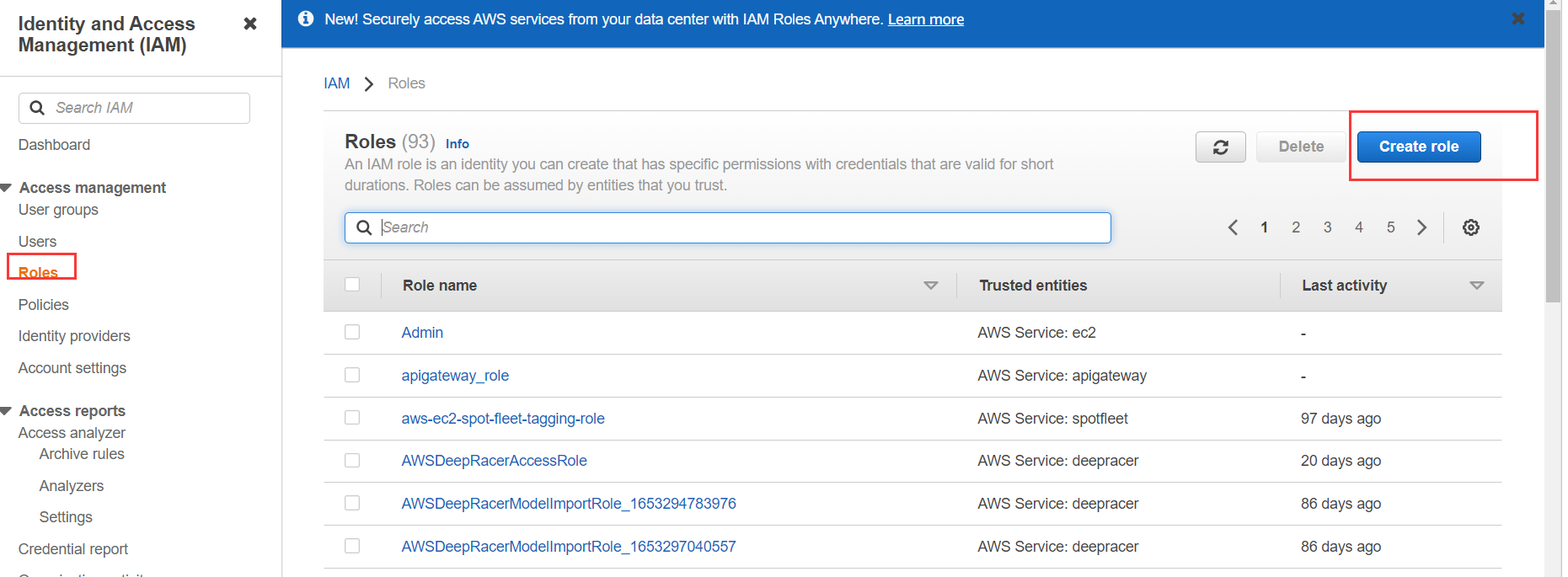Open User groups in sidebar
The image size is (1568, 577).
coord(58,210)
